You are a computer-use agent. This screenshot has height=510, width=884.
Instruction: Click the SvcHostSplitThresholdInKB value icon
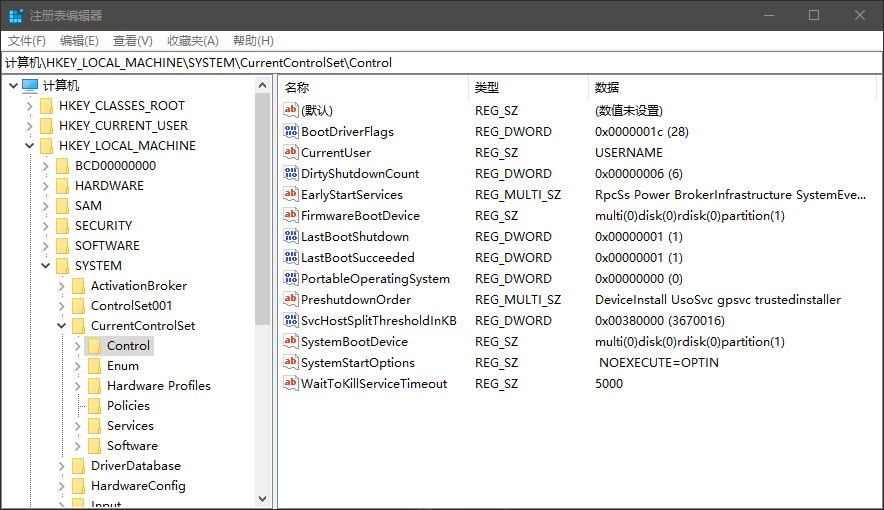coord(291,321)
